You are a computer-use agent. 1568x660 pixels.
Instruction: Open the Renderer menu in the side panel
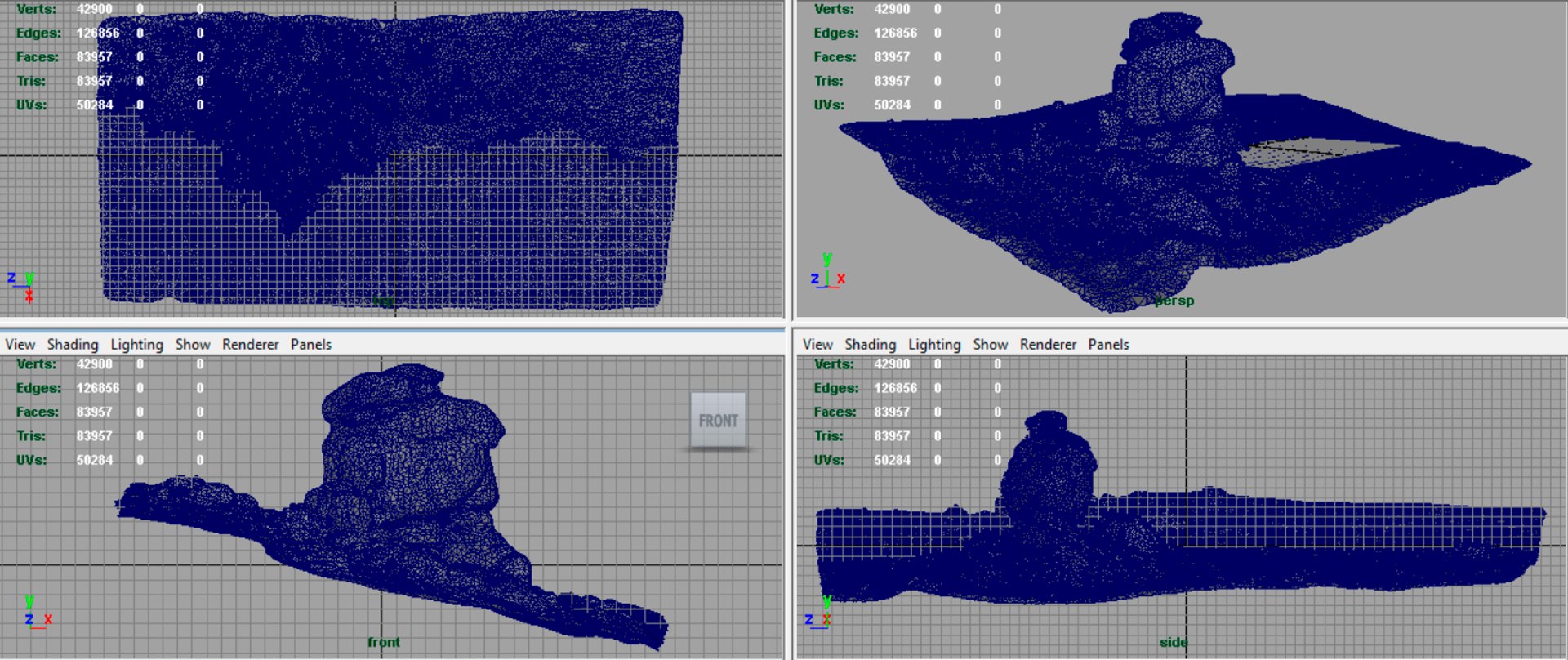[1049, 345]
